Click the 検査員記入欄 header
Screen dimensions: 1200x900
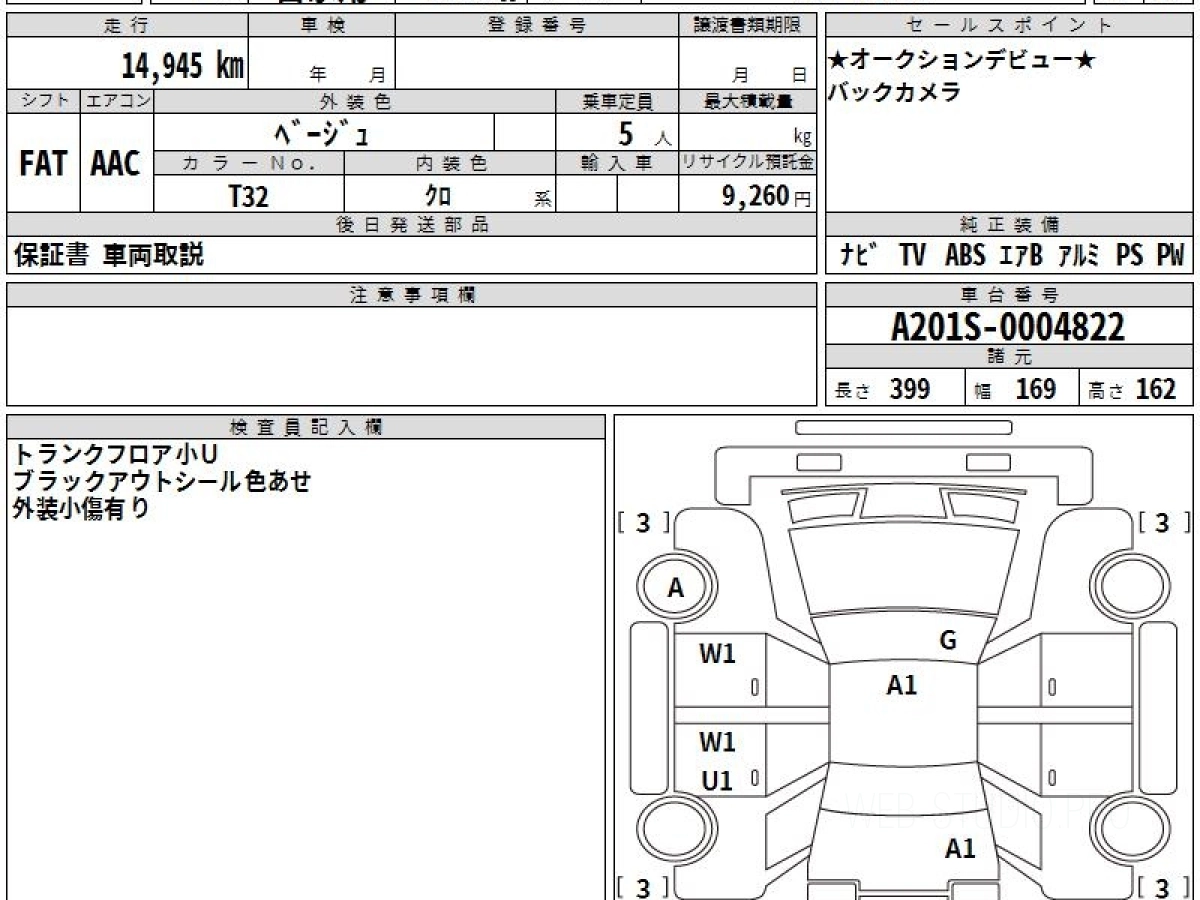(306, 426)
